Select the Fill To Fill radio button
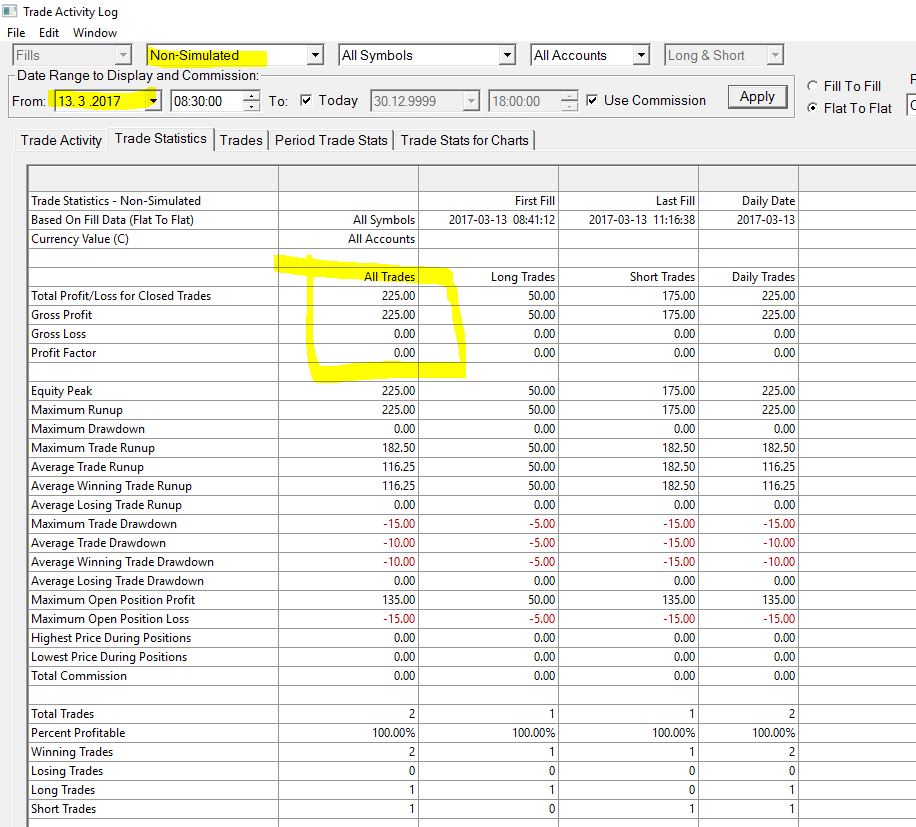The image size is (916, 827). point(812,86)
